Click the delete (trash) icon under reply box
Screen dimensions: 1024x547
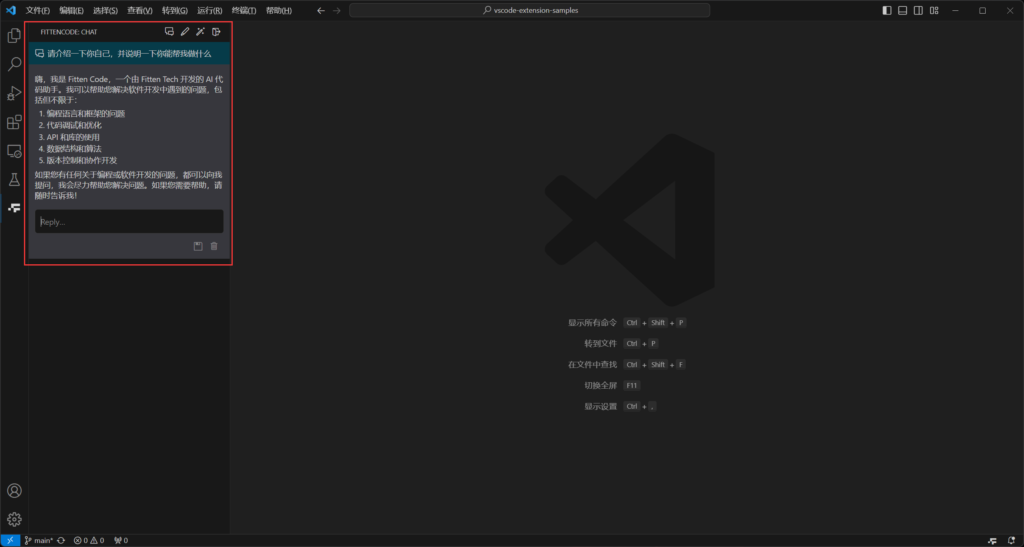pyautogui.click(x=214, y=246)
